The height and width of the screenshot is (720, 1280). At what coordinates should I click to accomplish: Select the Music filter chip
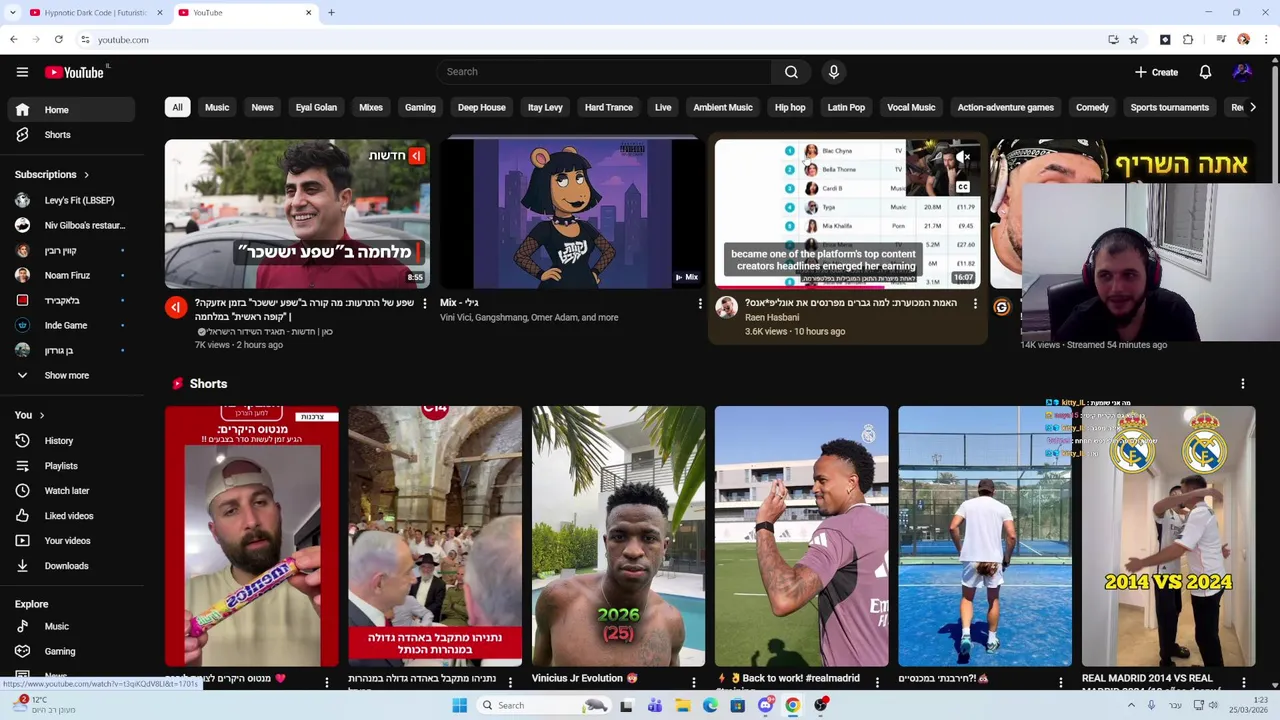[217, 107]
